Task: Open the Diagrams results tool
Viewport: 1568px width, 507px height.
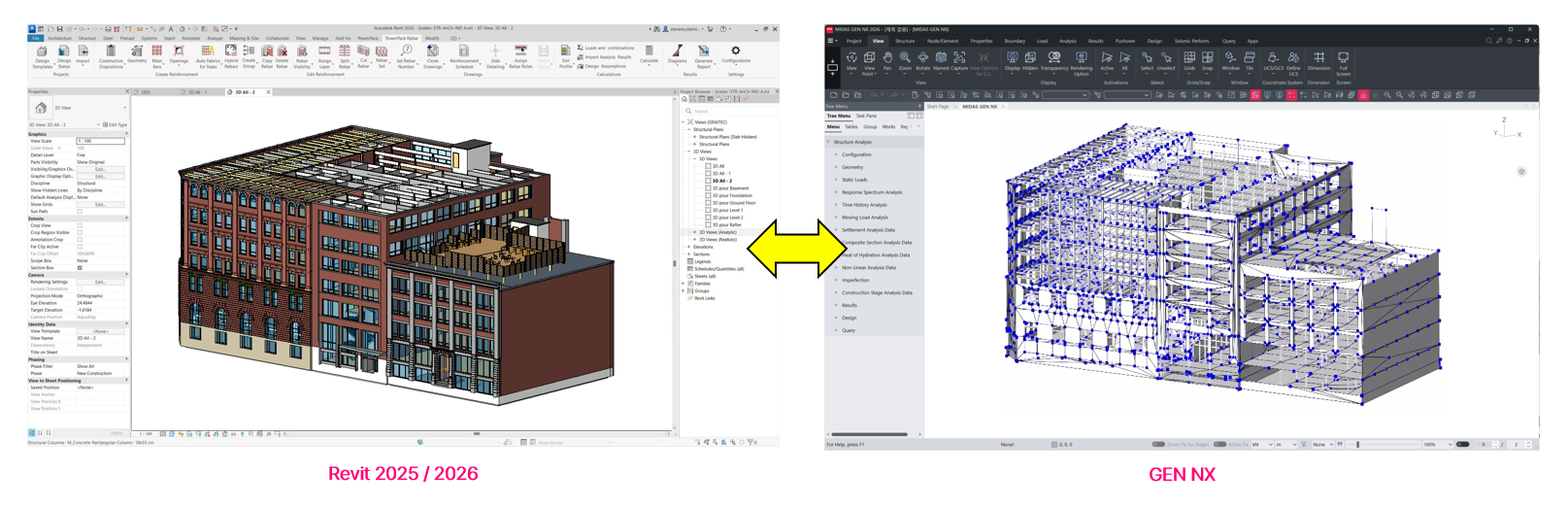Action: click(x=678, y=54)
